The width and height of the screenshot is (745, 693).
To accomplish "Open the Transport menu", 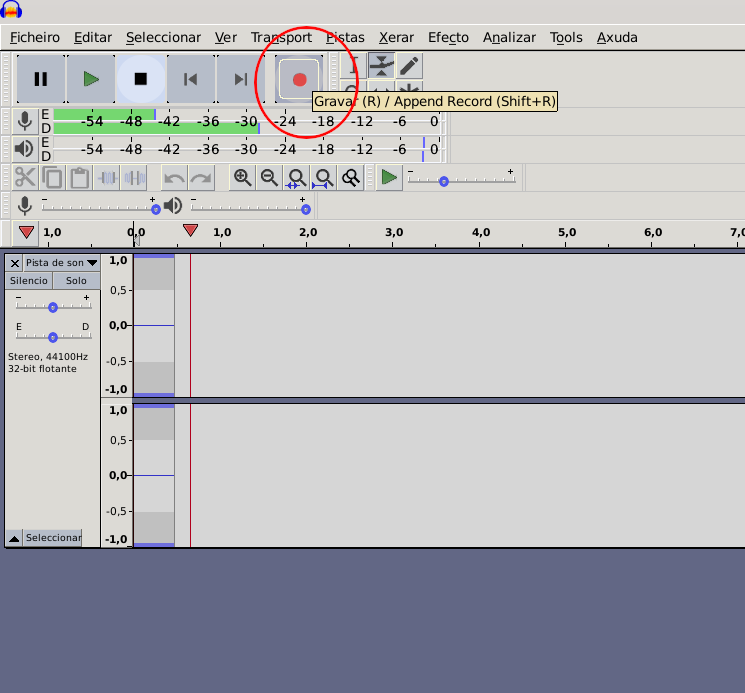I will pyautogui.click(x=281, y=38).
